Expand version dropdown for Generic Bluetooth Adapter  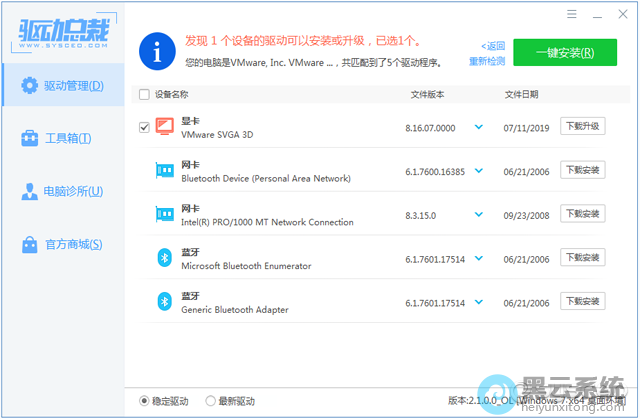pyautogui.click(x=478, y=301)
